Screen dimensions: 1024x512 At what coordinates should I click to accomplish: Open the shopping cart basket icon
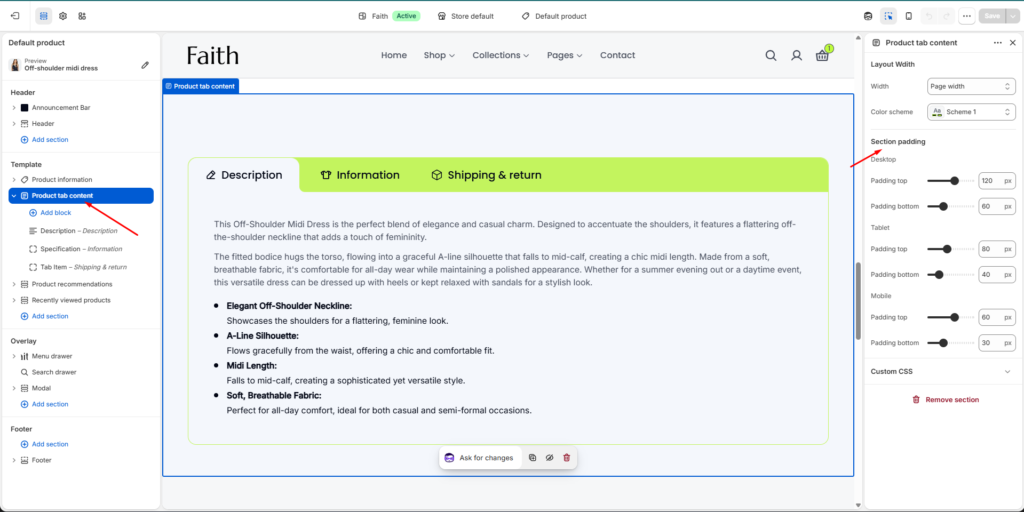click(822, 56)
